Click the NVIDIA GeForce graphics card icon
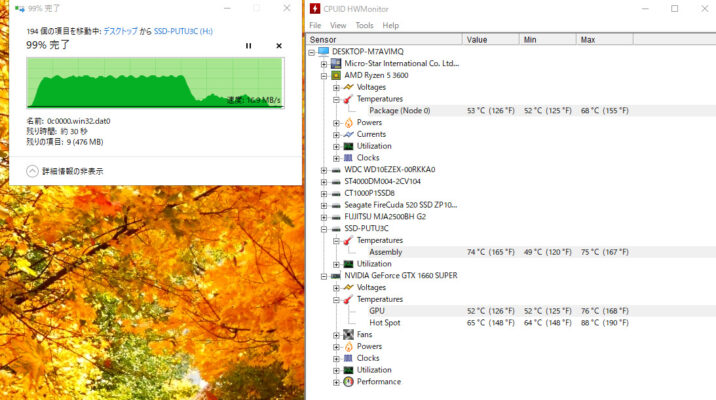Image resolution: width=716 pixels, height=400 pixels. [336, 276]
